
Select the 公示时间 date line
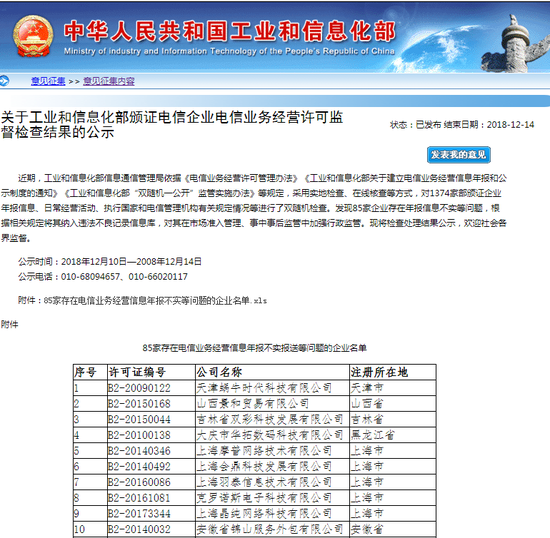pyautogui.click(x=110, y=262)
